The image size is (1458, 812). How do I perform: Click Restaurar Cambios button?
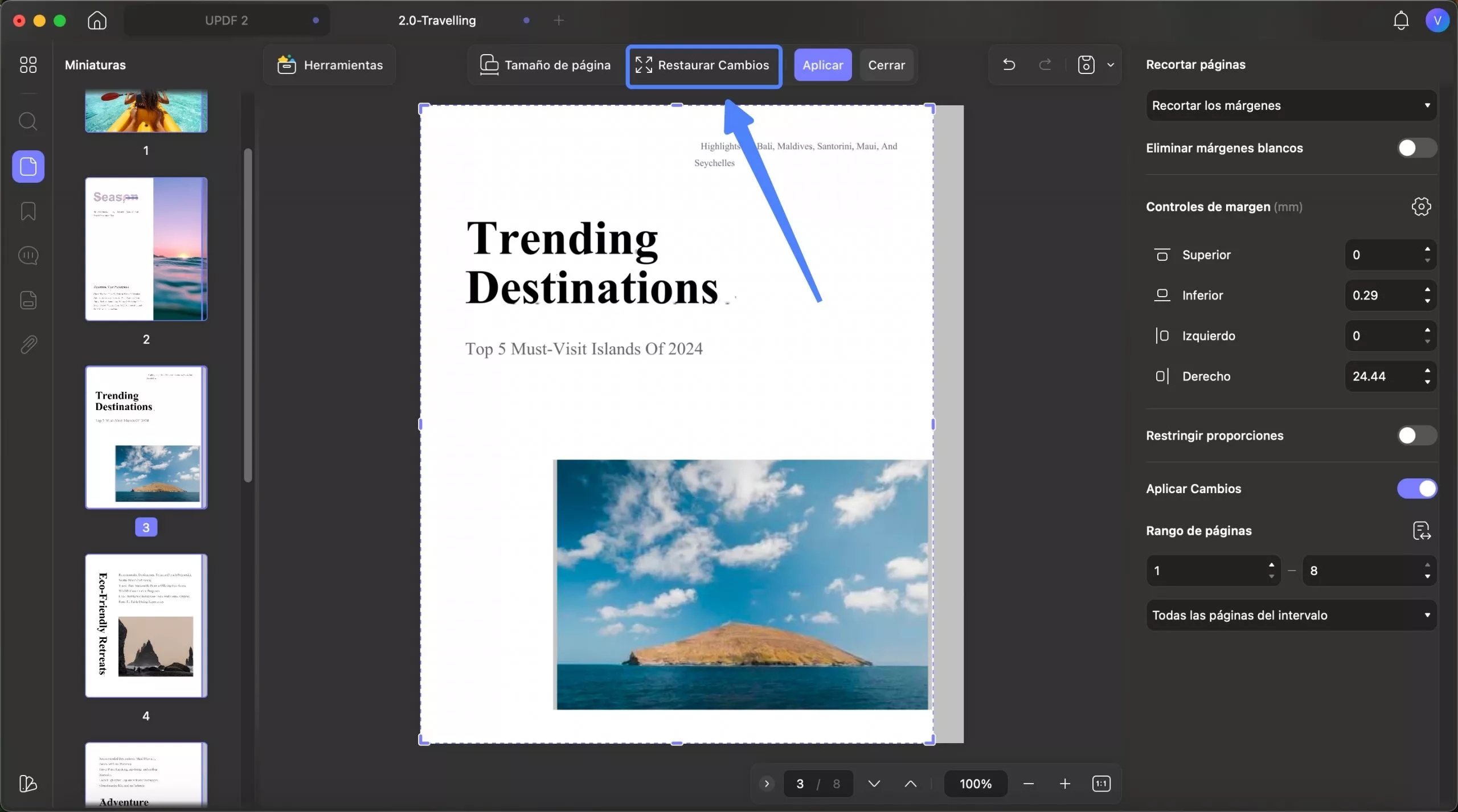tap(703, 65)
